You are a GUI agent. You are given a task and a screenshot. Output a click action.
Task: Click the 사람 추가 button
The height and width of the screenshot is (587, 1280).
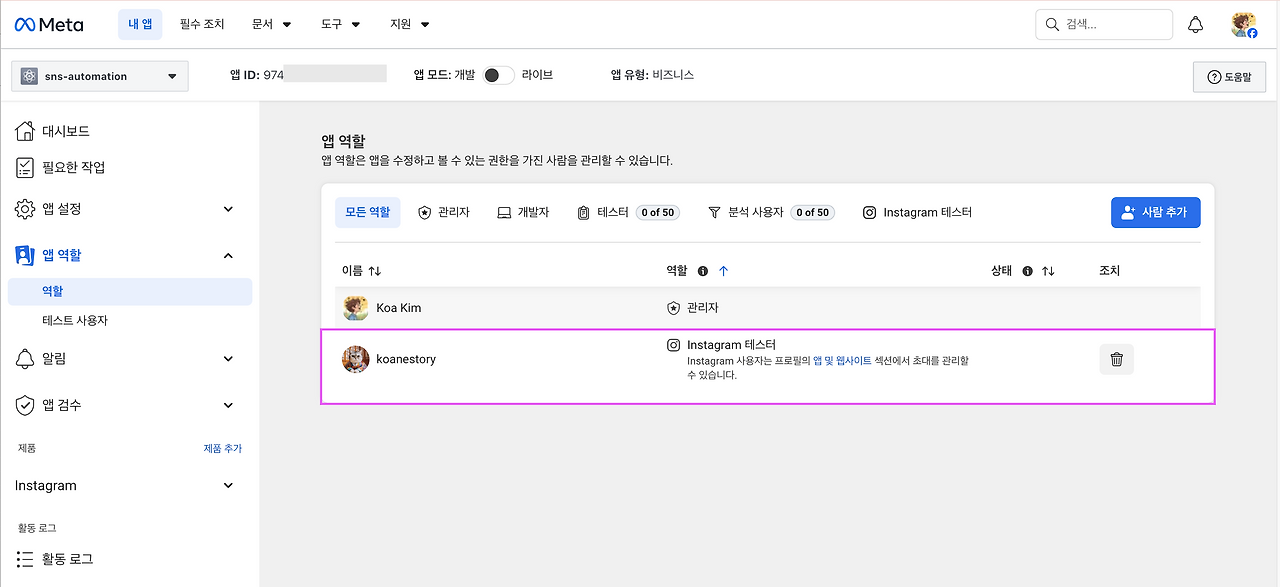(1155, 212)
